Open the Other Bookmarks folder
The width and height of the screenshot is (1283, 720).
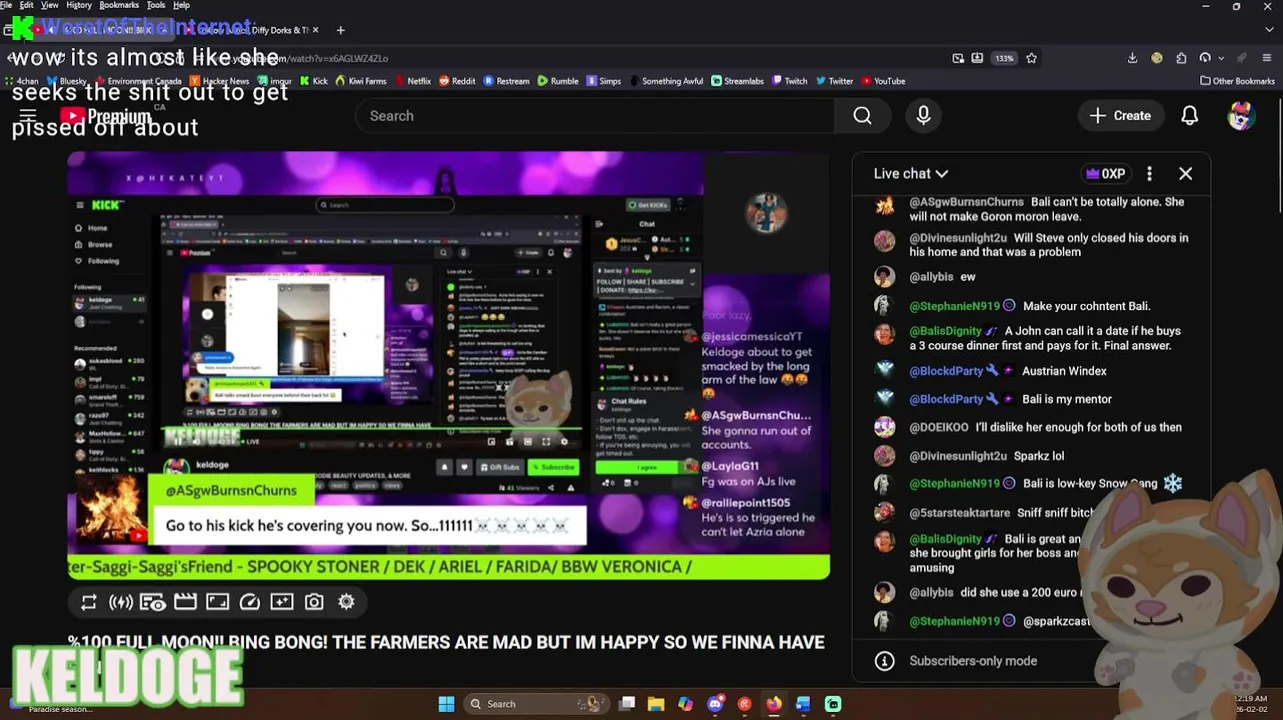click(x=1237, y=81)
